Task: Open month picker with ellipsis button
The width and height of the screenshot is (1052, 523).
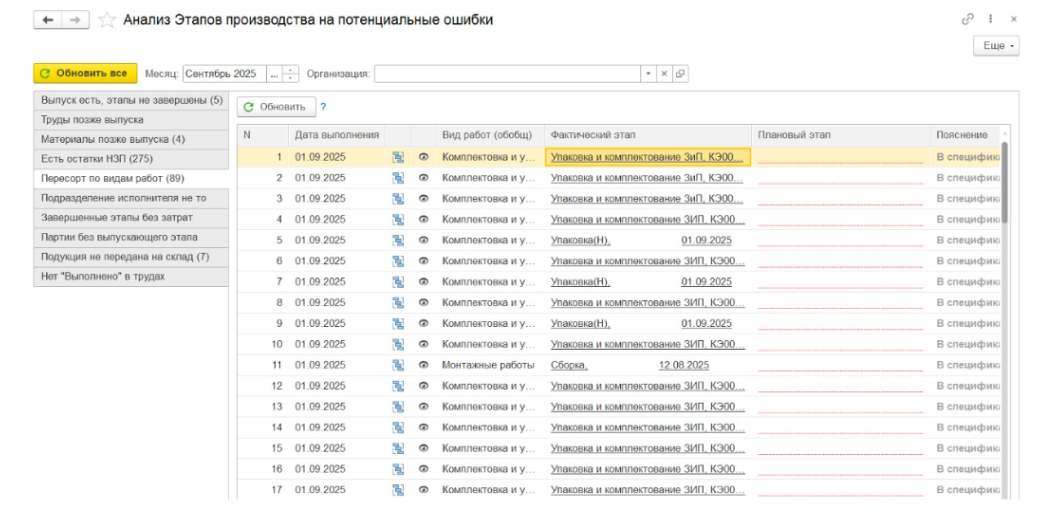Action: pyautogui.click(x=274, y=74)
